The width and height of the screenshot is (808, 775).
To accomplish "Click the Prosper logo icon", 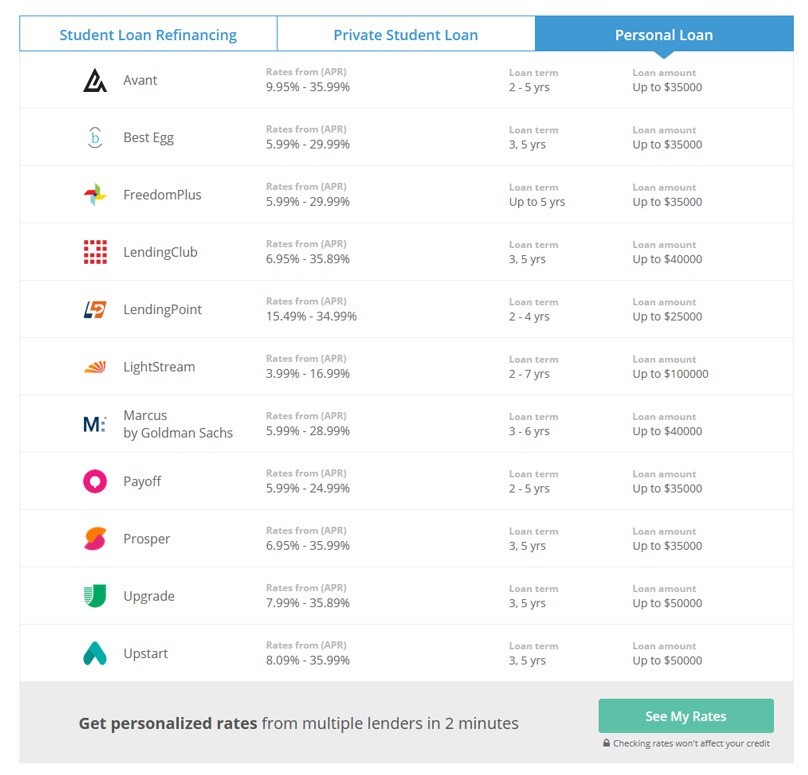I will (x=95, y=539).
